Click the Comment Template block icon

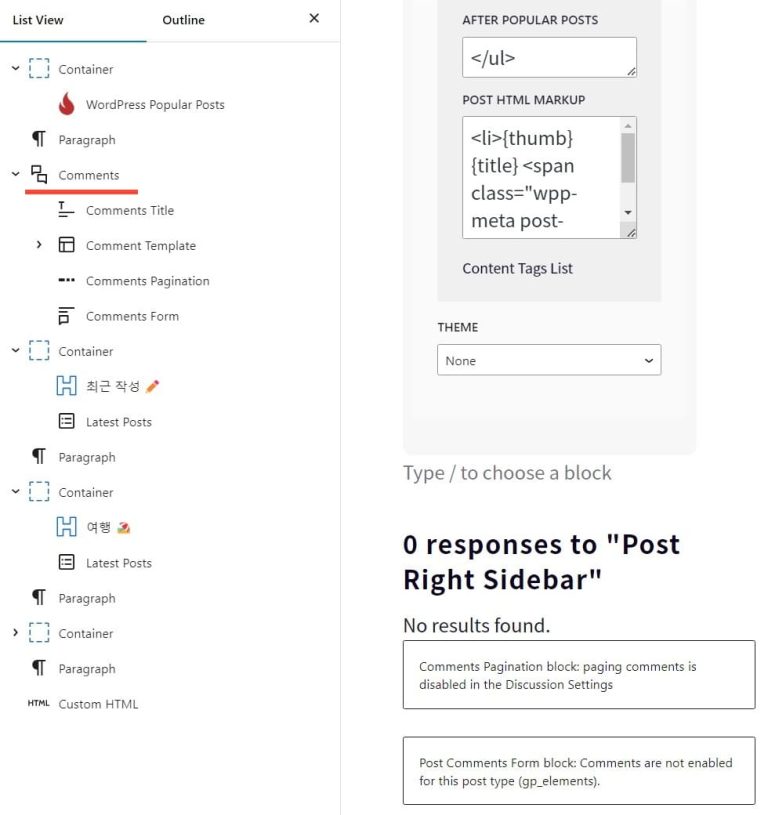(67, 245)
